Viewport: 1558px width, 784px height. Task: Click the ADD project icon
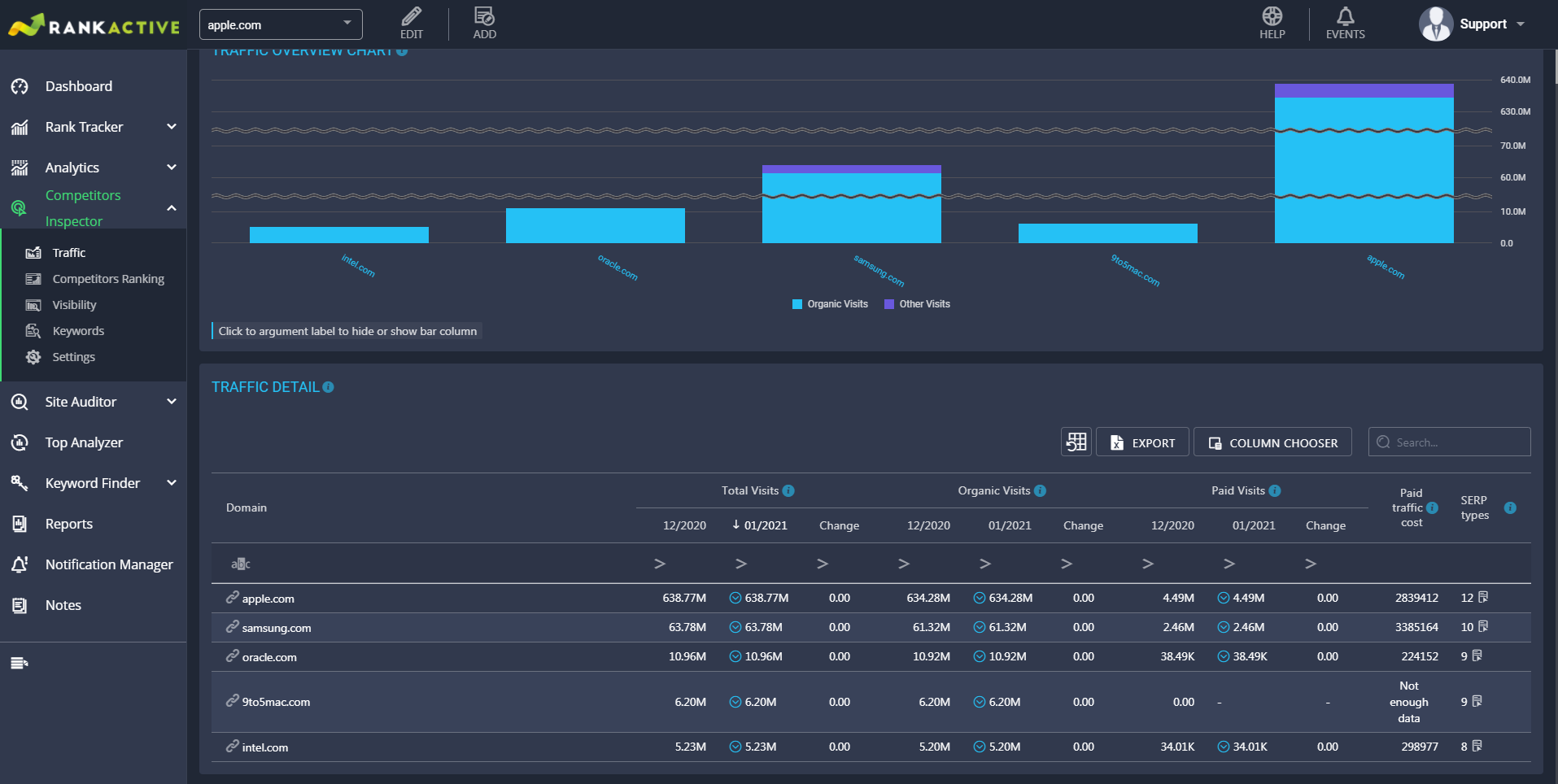(x=484, y=16)
